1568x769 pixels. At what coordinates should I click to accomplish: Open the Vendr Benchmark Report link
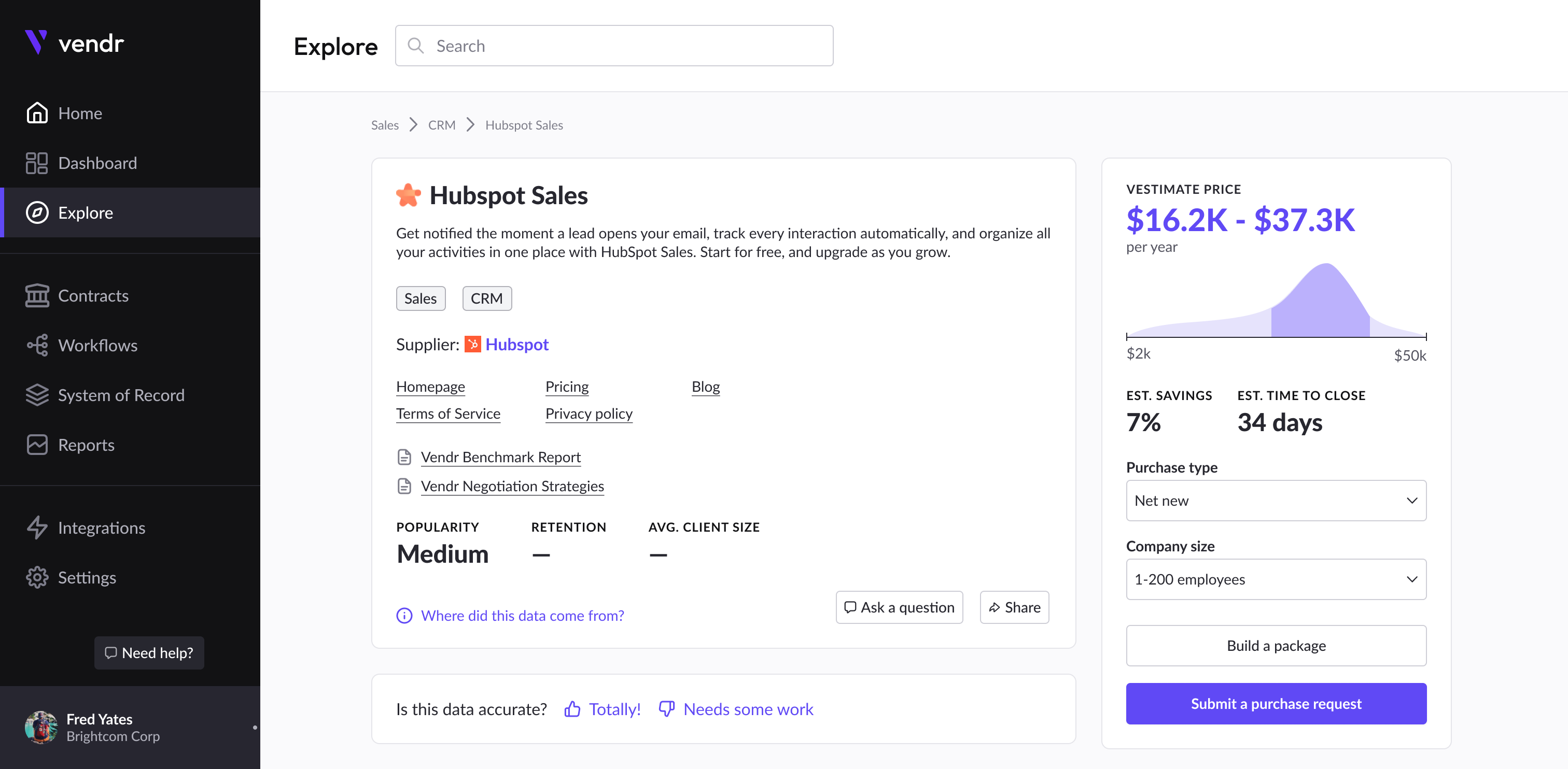point(500,457)
